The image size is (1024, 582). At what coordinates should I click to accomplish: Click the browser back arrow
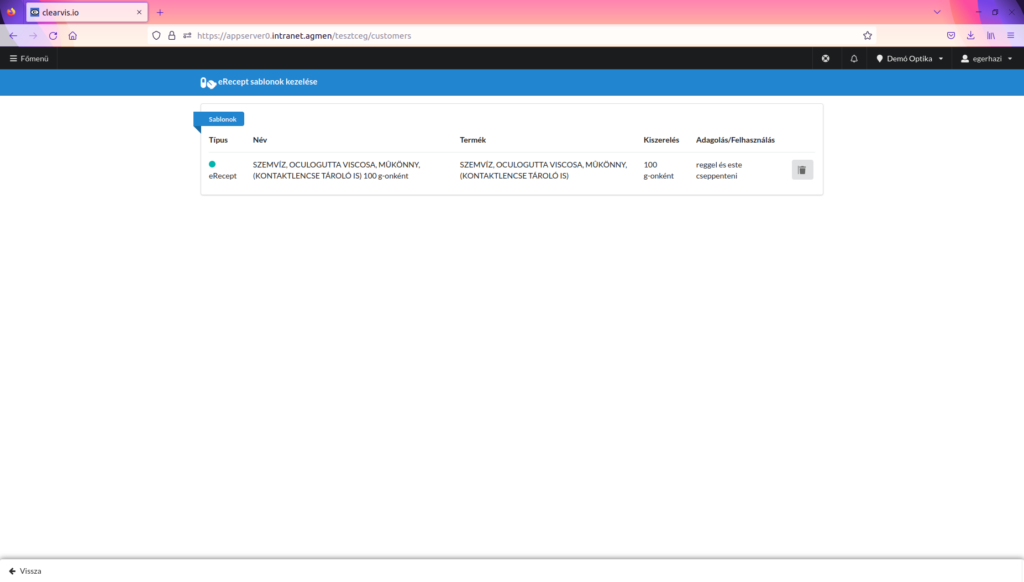[x=13, y=36]
